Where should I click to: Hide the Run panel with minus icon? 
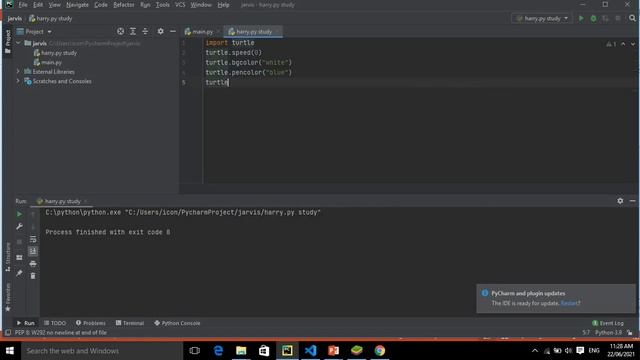[632, 201]
